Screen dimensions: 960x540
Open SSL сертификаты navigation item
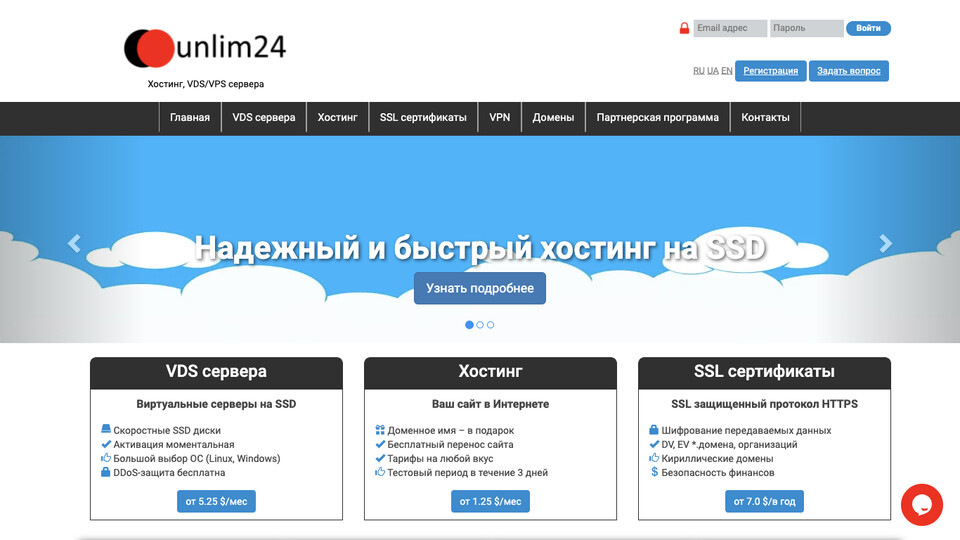click(423, 118)
